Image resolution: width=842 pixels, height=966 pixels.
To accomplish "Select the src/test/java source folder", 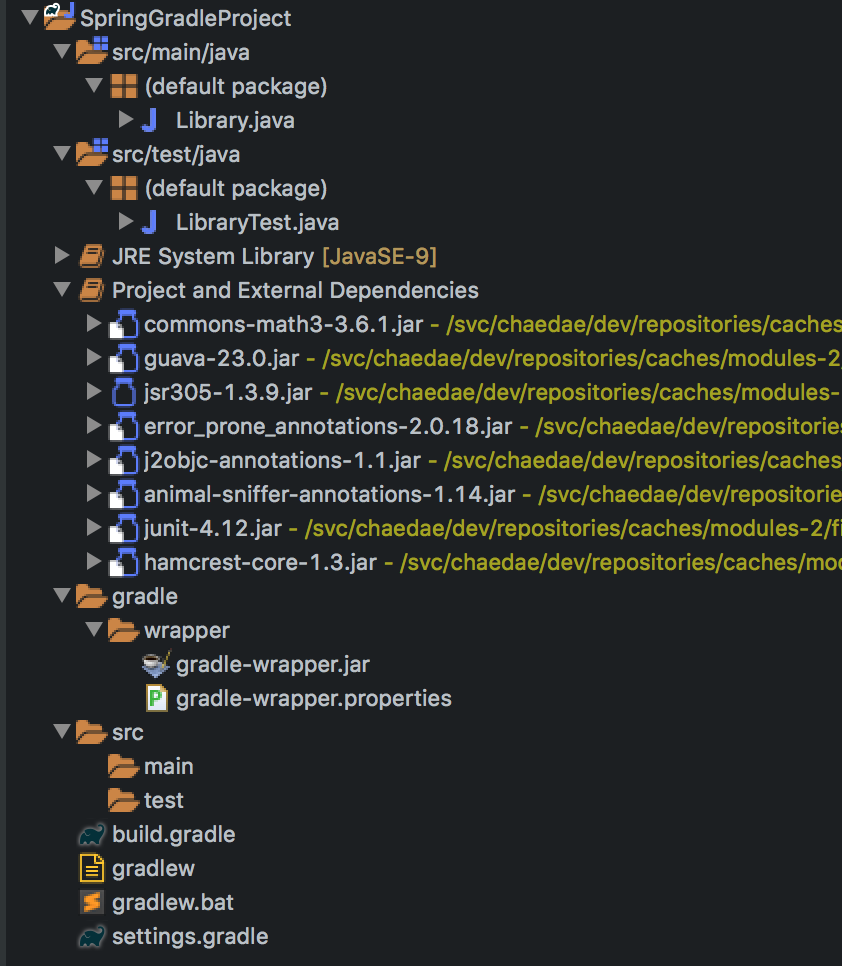I will 175,154.
